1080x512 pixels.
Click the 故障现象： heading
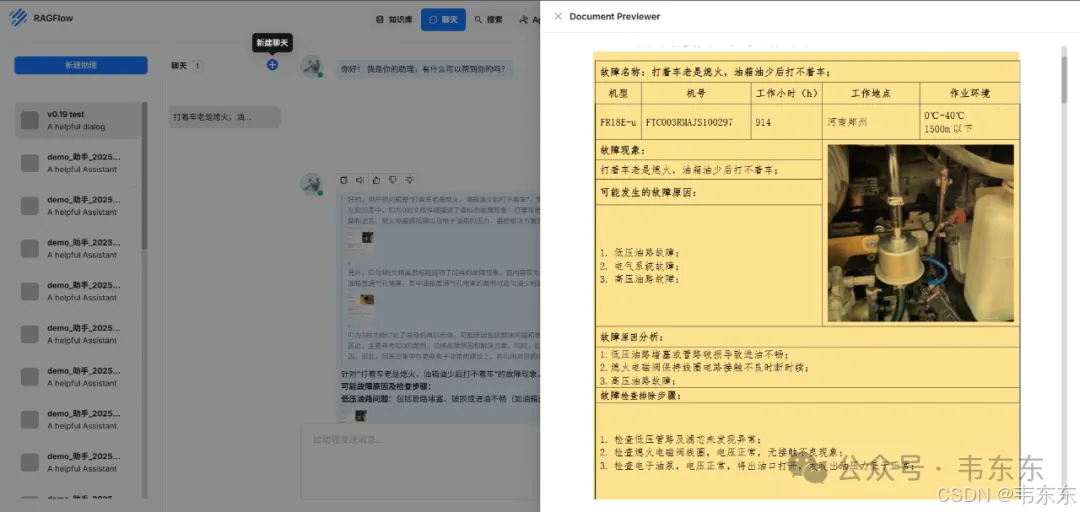623,150
